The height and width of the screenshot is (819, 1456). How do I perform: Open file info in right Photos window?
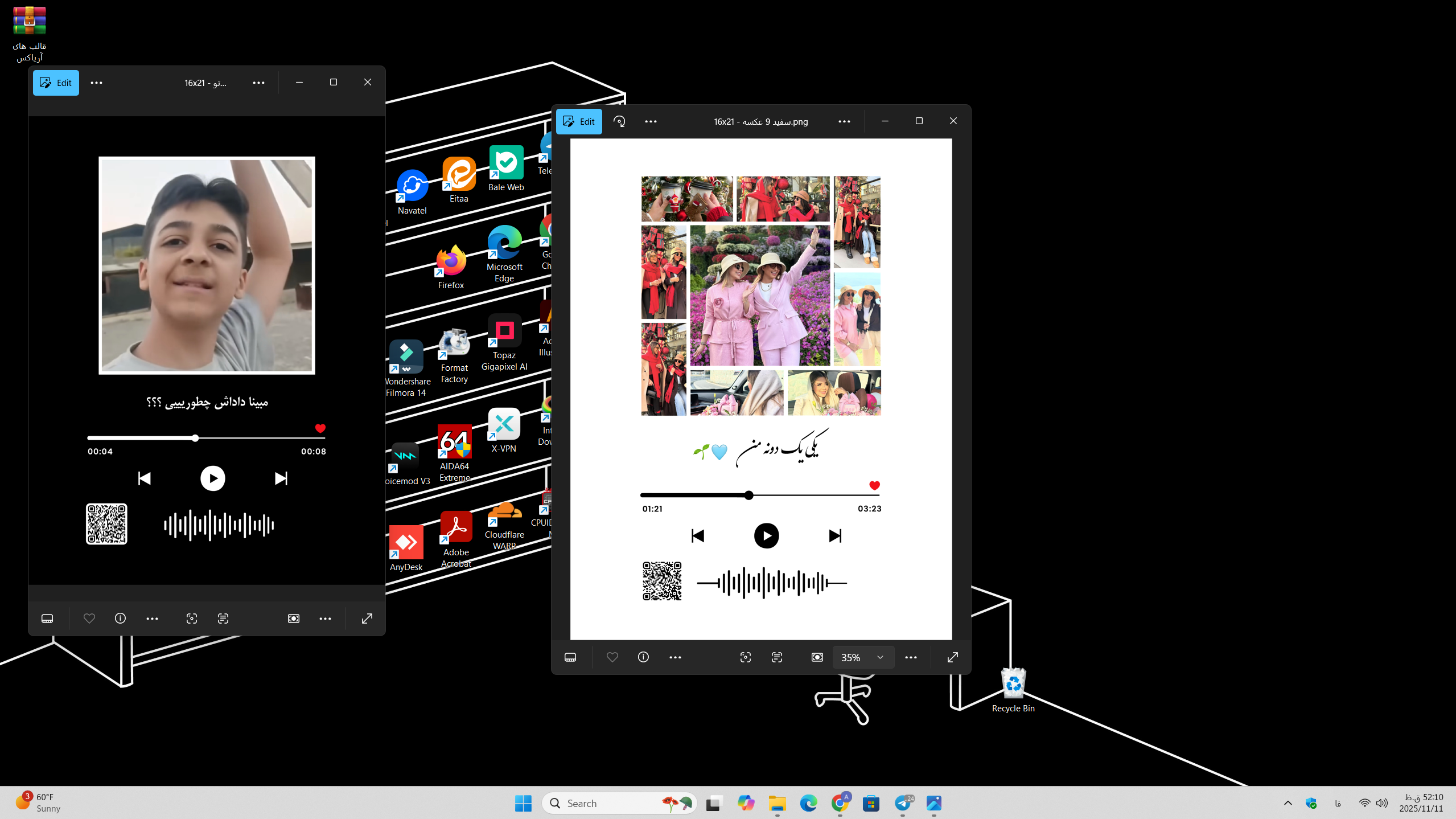pyautogui.click(x=643, y=657)
